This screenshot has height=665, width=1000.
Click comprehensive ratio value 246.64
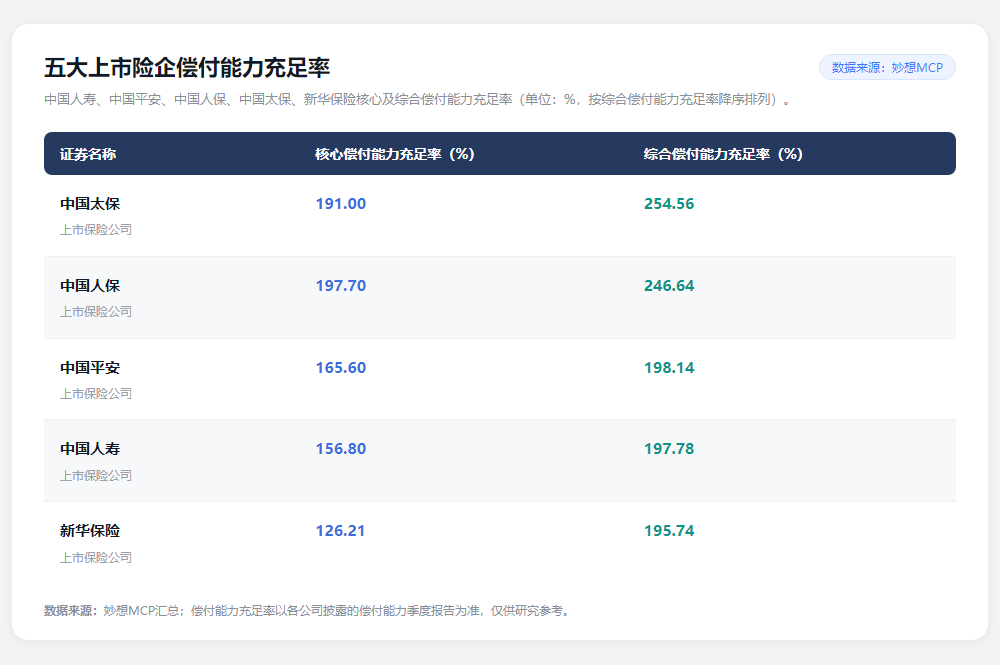coord(669,286)
